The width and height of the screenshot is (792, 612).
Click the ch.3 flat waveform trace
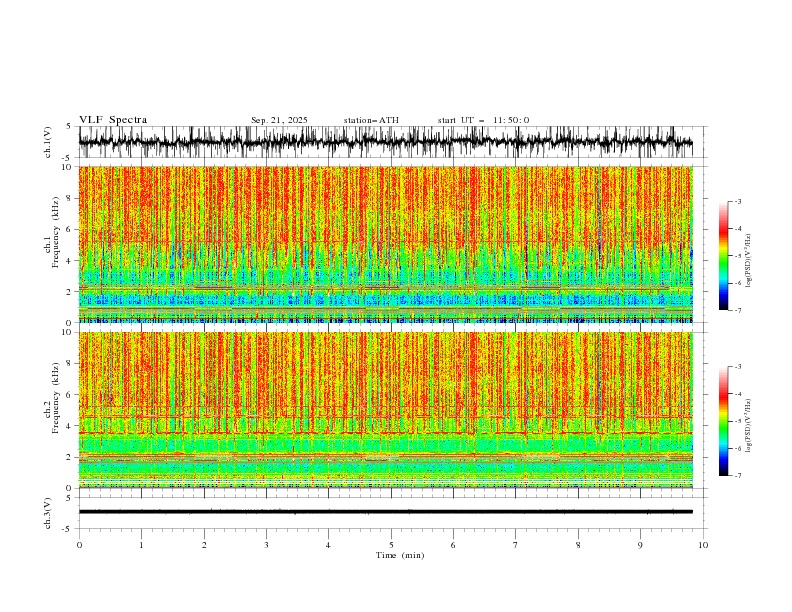coord(386,512)
